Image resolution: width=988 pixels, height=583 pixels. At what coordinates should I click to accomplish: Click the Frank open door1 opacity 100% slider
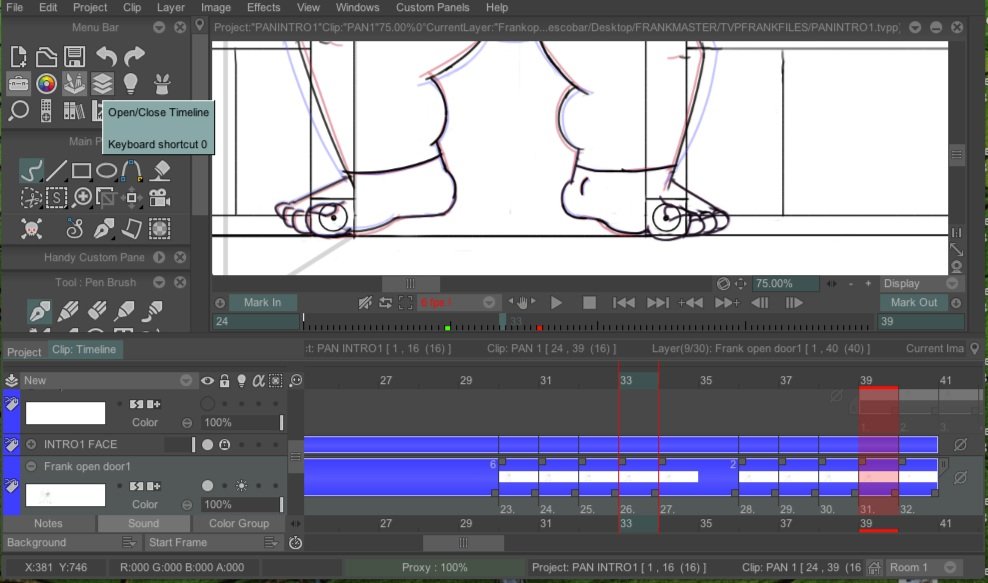click(241, 504)
